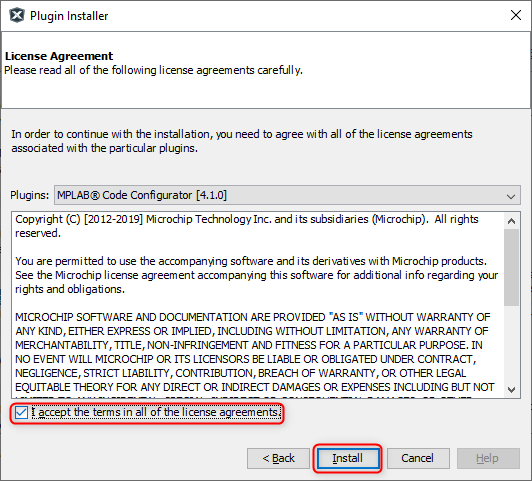This screenshot has height=481, width=532.
Task: Click the 'You are permitted to use' paragraph line
Action: 251,261
